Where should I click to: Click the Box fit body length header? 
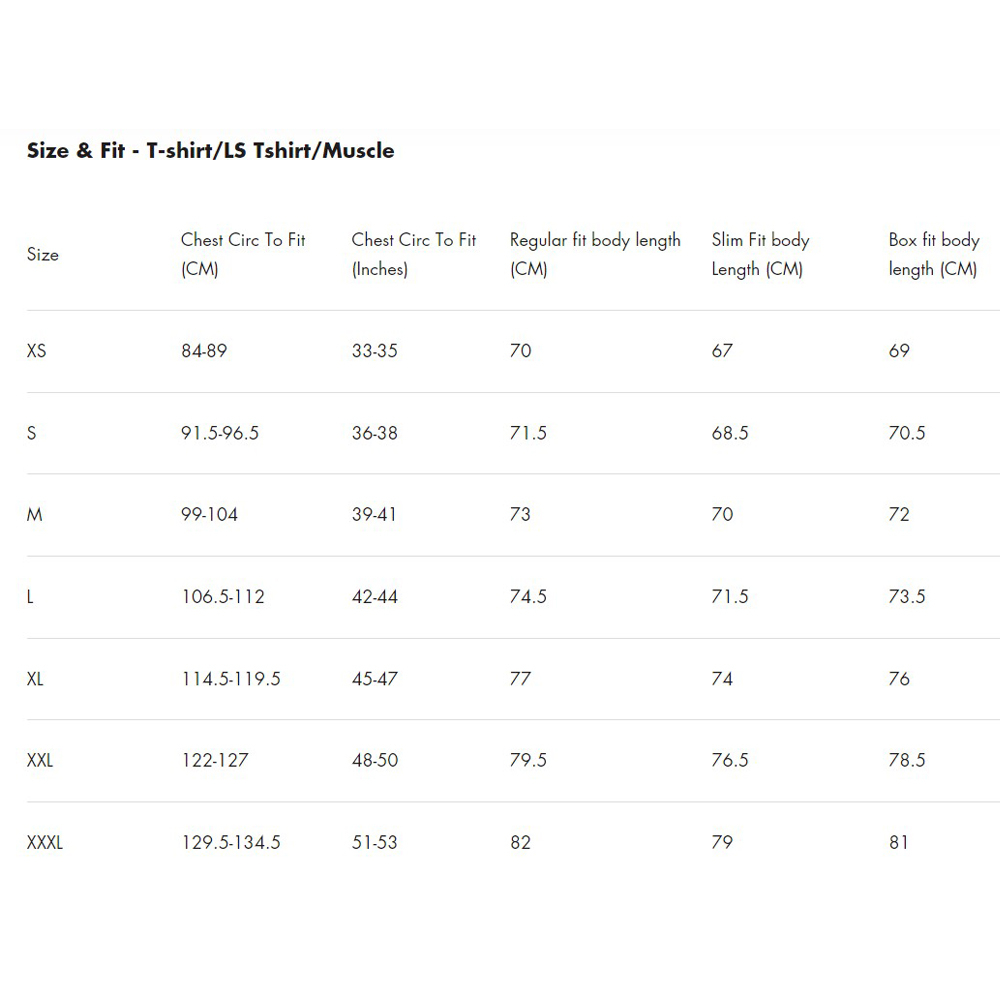(933, 254)
